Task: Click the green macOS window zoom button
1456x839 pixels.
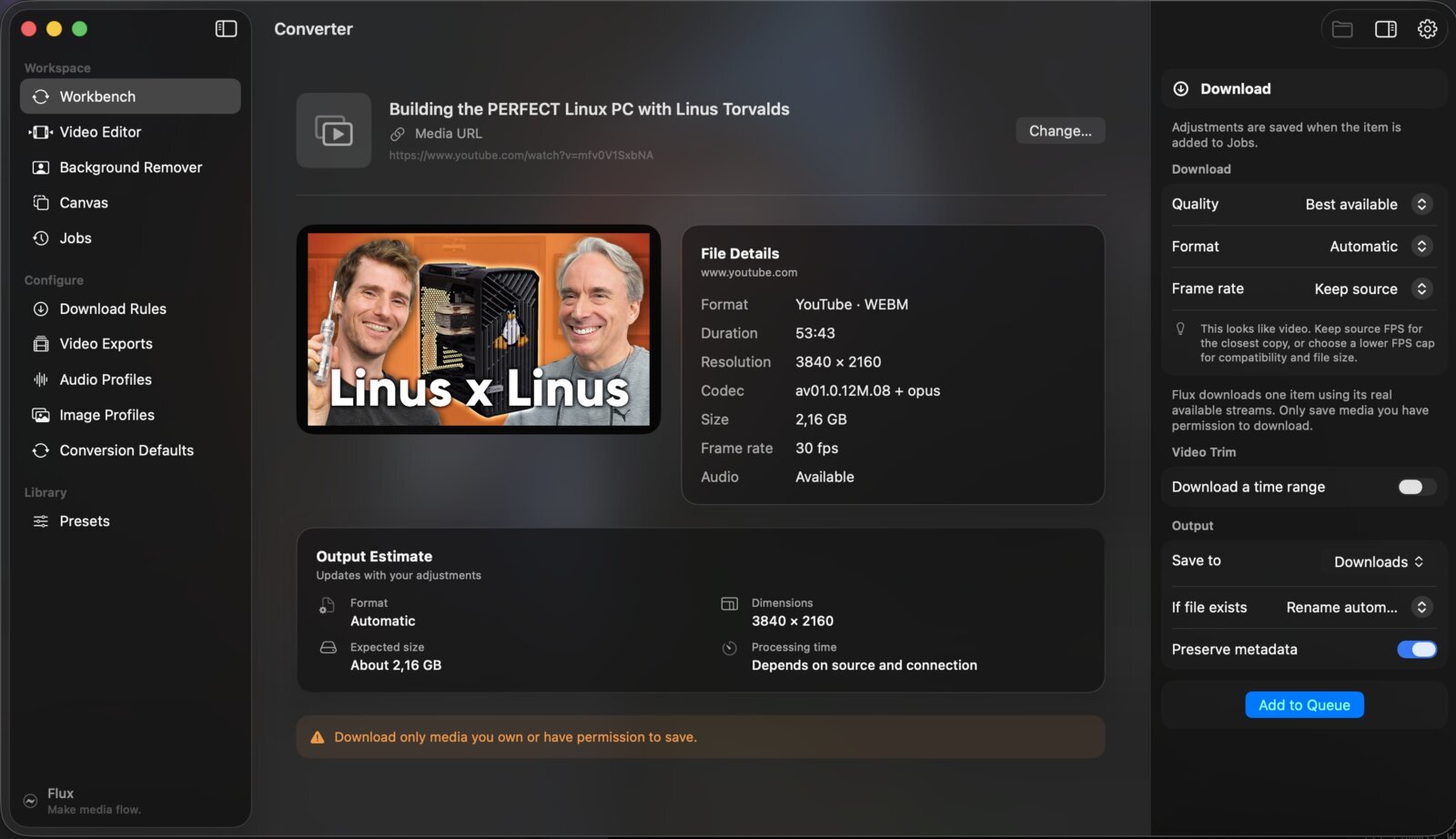Action: (79, 29)
